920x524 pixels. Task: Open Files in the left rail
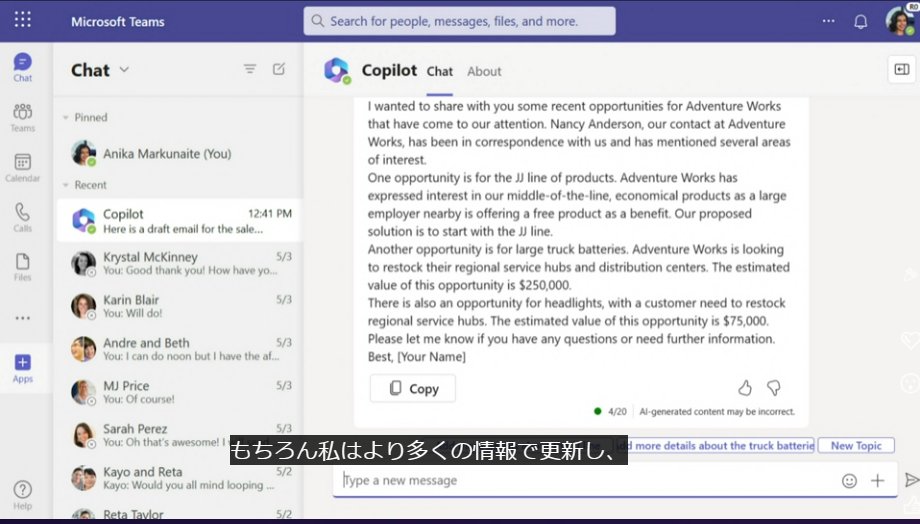pyautogui.click(x=22, y=268)
